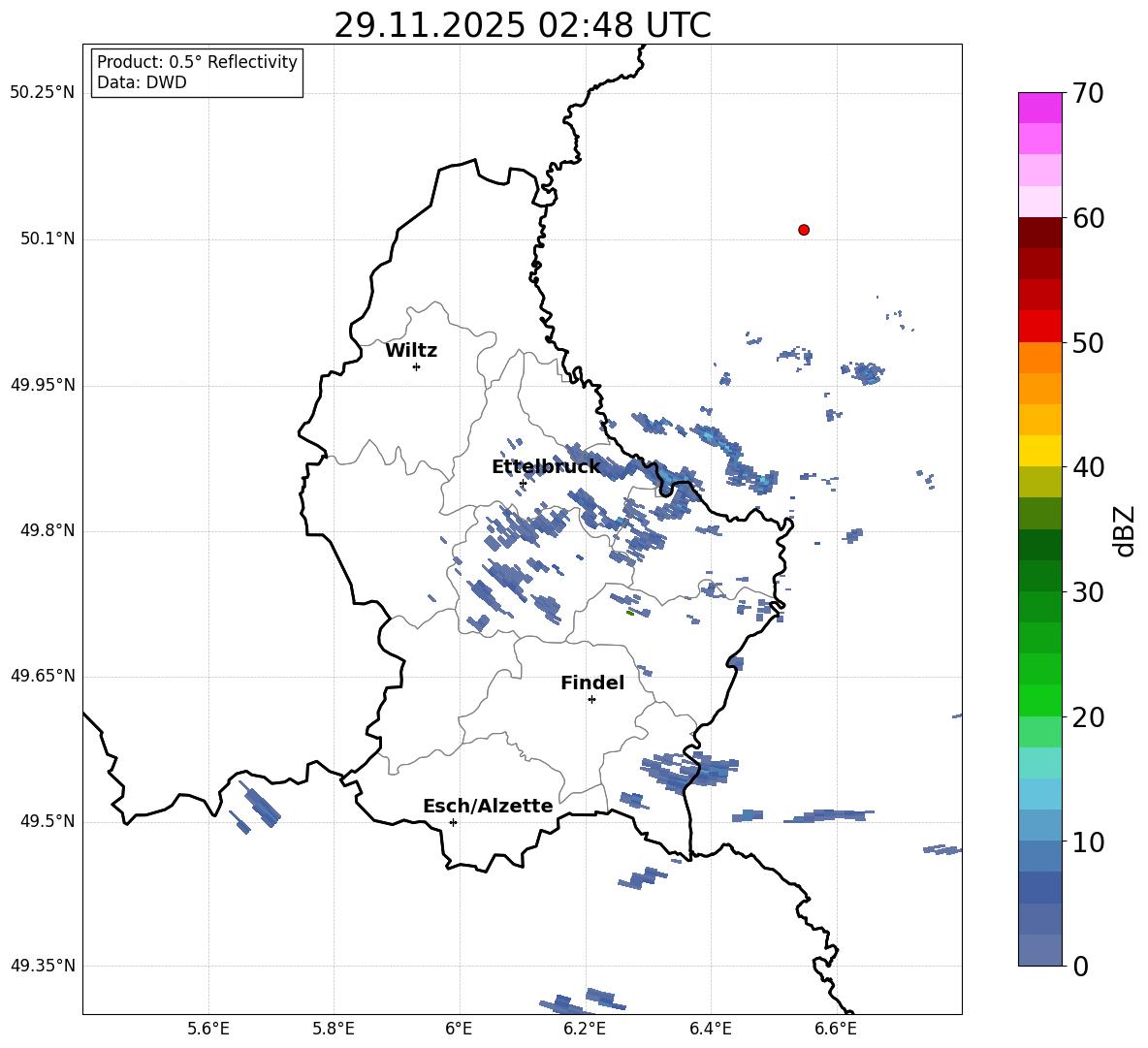Select the Ettelbruck city label
This screenshot has height=1048, width=1148.
[546, 467]
